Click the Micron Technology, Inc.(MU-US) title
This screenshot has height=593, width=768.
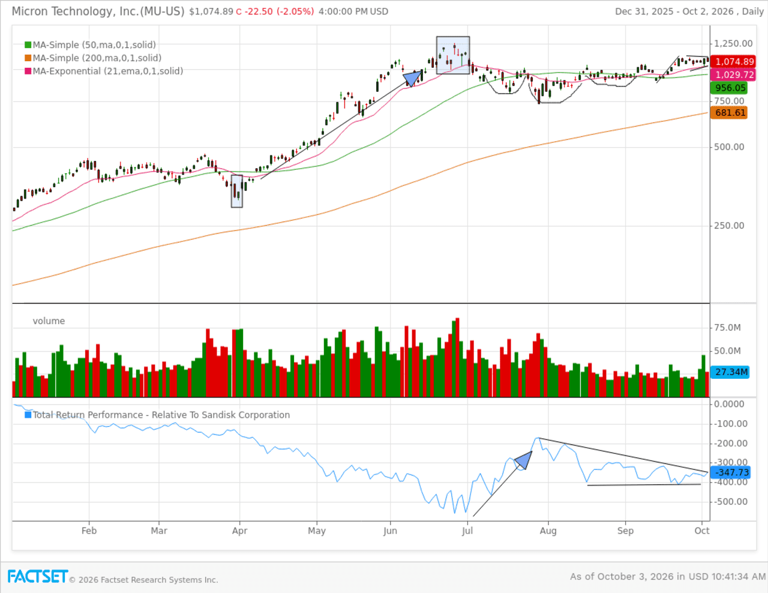click(98, 11)
